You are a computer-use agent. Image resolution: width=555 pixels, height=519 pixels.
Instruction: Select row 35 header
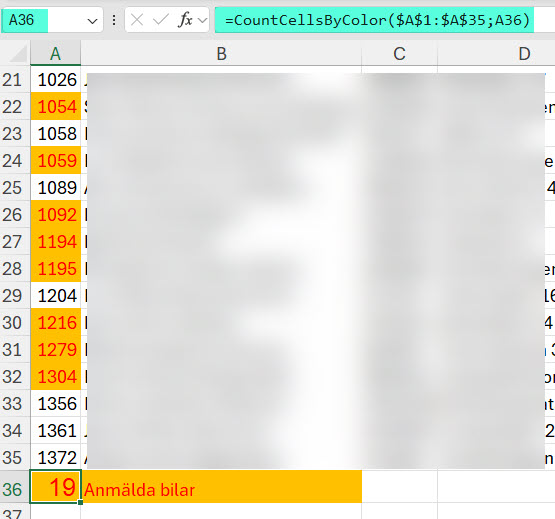click(15, 457)
